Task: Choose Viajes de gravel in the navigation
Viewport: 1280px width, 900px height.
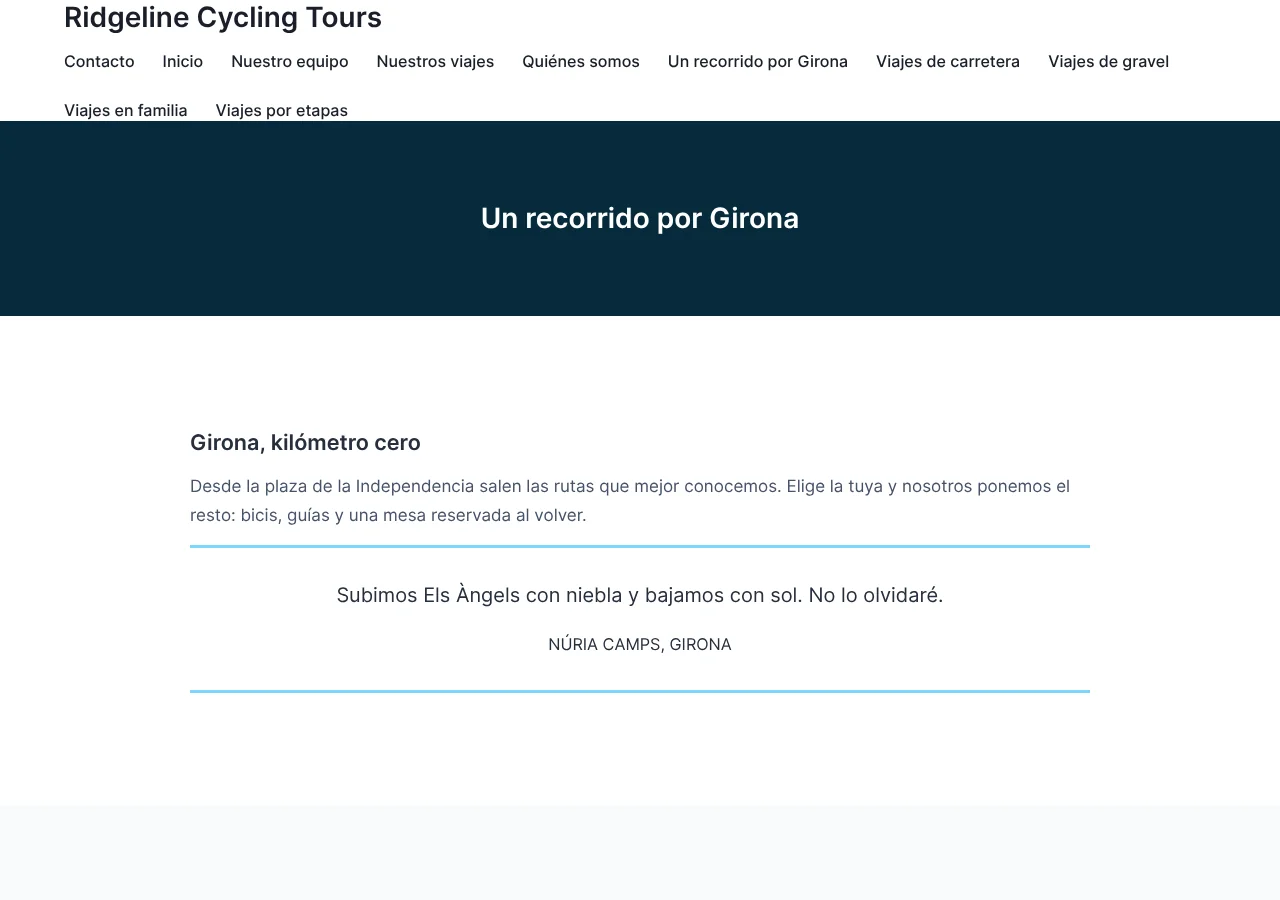Action: point(1108,61)
